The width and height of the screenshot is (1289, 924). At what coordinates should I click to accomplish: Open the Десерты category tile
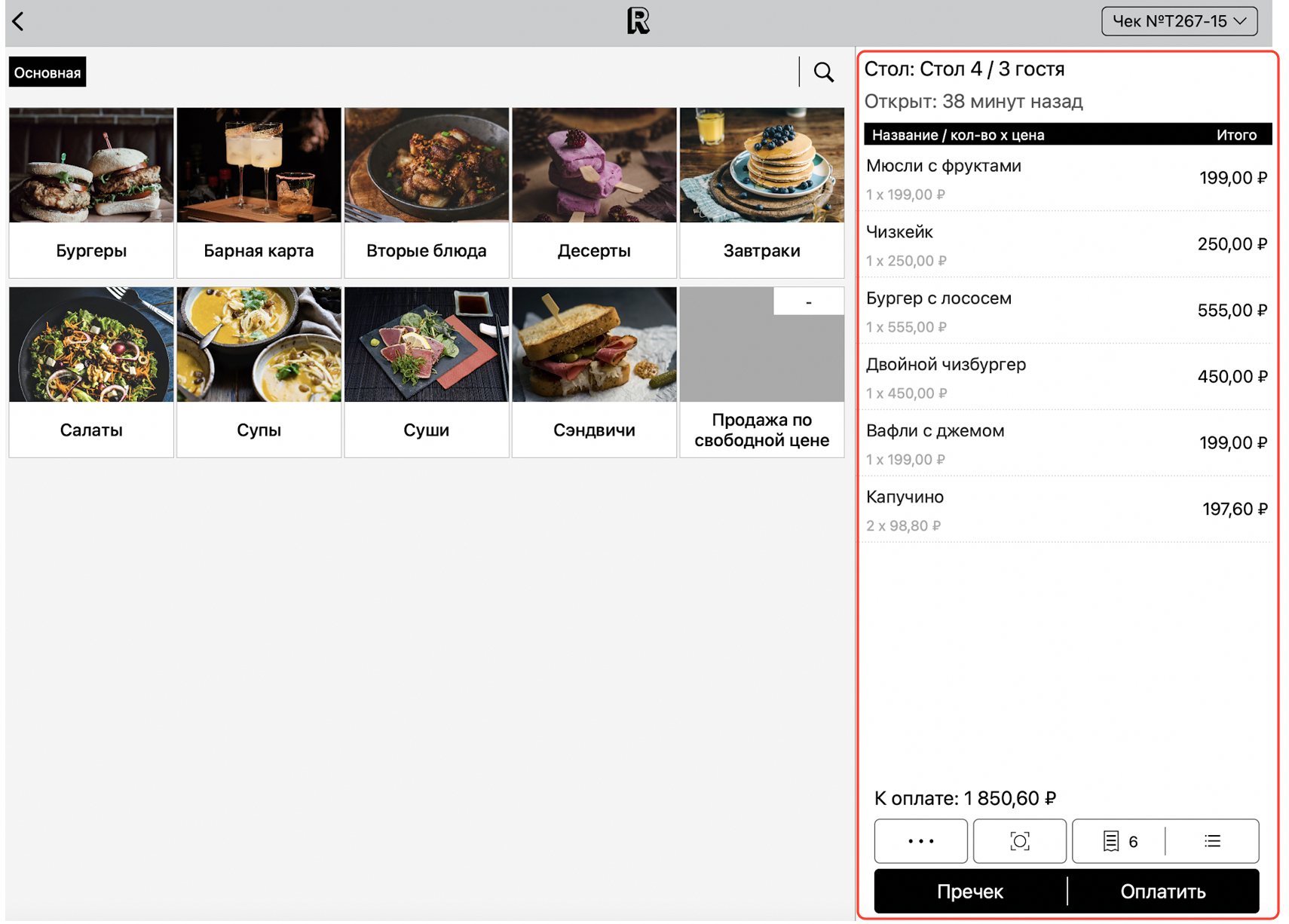pos(594,193)
